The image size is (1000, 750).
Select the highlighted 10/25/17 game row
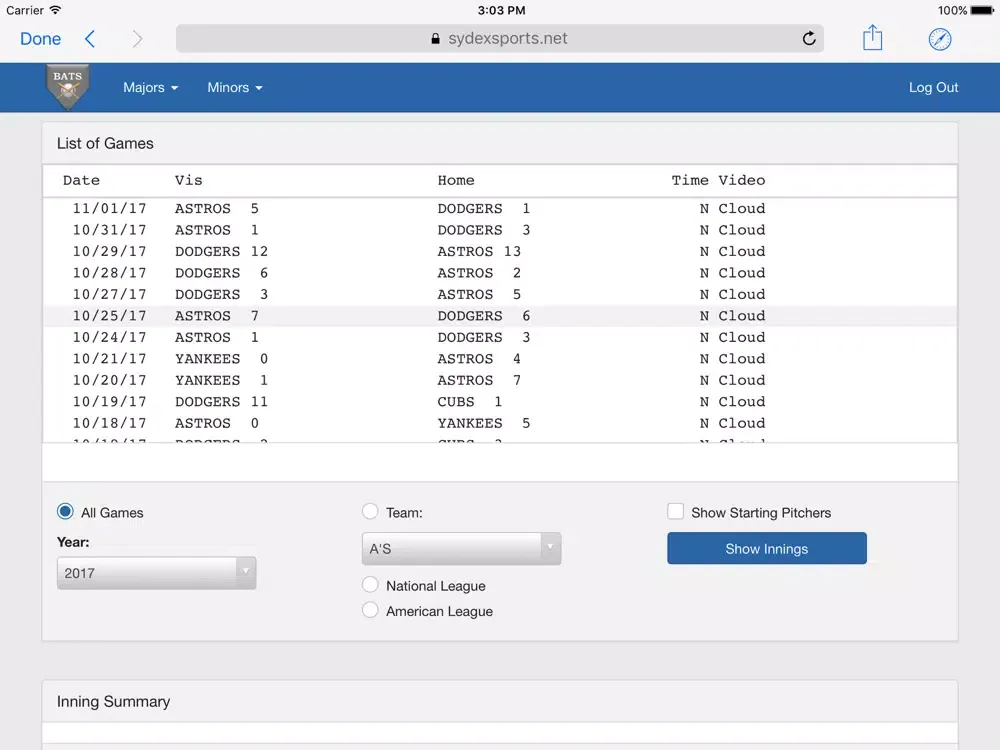click(500, 316)
